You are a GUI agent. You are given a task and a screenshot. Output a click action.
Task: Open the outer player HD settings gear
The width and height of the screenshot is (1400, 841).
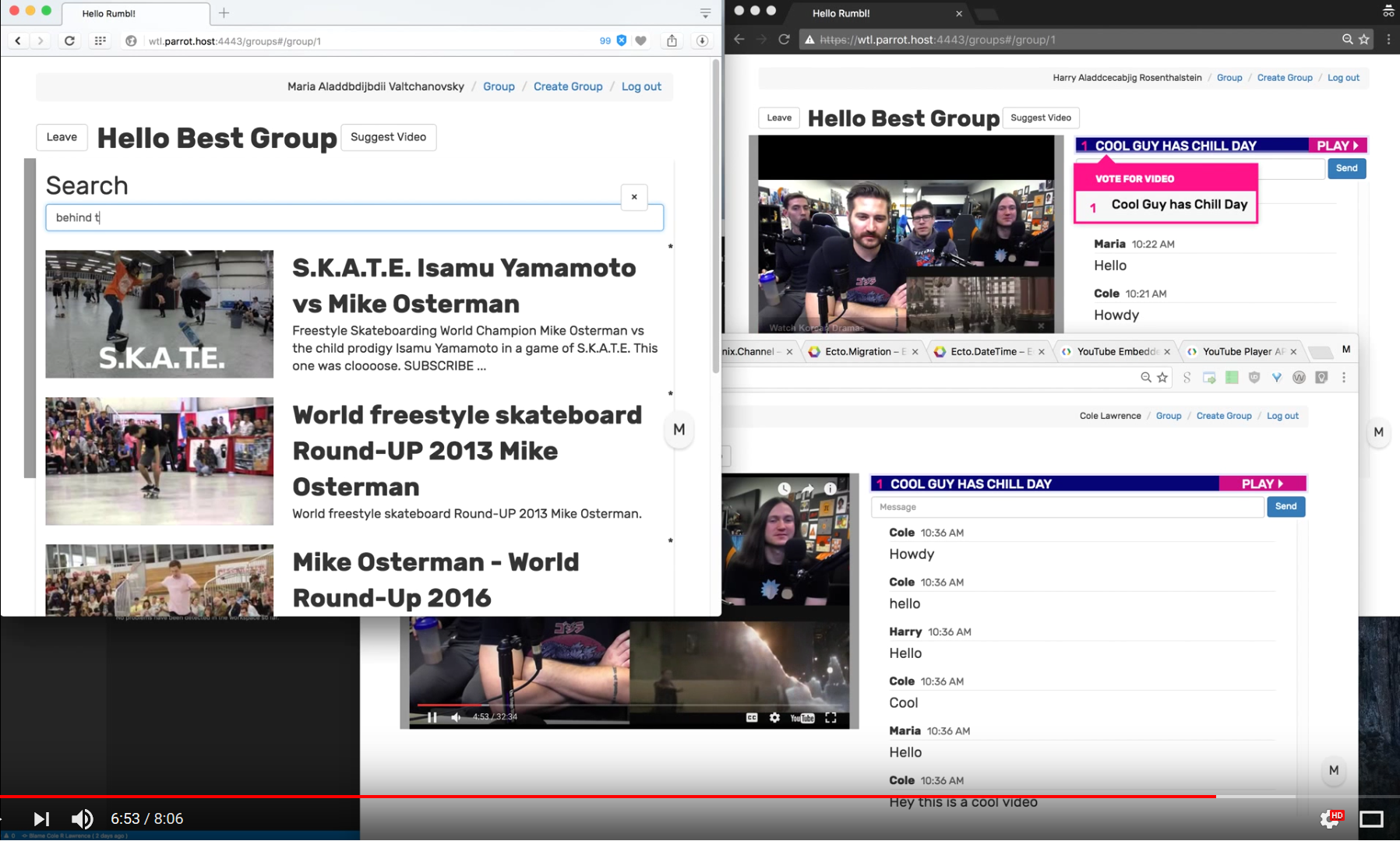[1331, 818]
